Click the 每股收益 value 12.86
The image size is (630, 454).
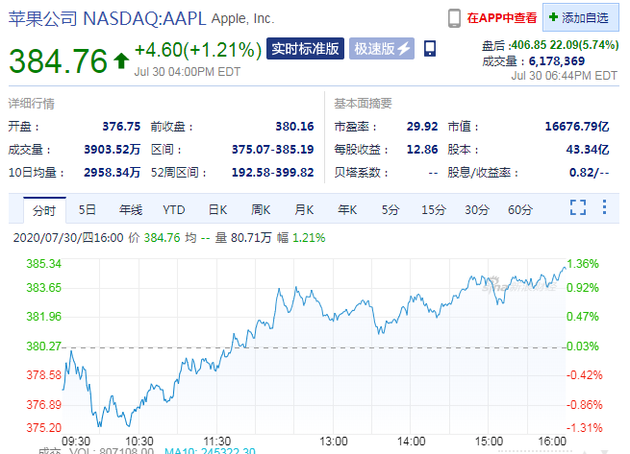pyautogui.click(x=422, y=150)
